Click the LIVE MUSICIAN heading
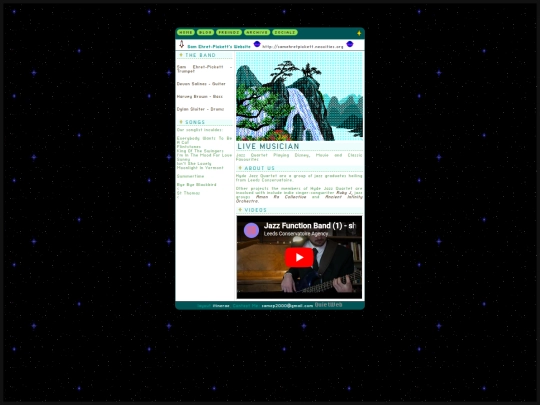This screenshot has width=540, height=405. (268, 146)
